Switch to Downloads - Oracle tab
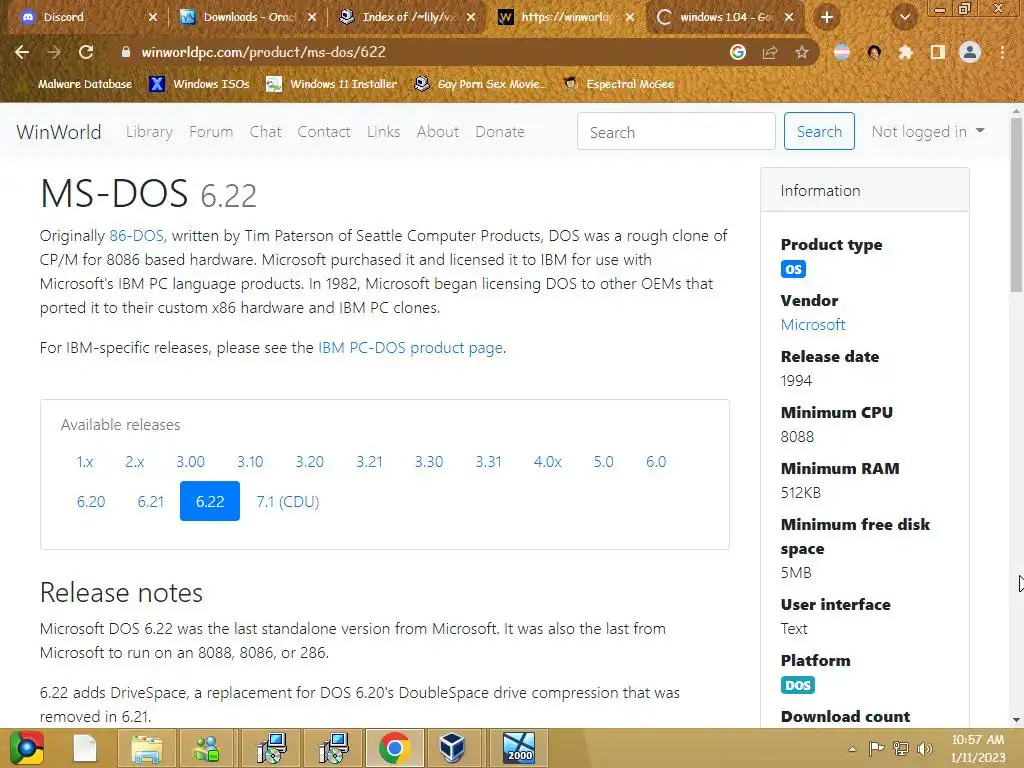 pos(249,18)
